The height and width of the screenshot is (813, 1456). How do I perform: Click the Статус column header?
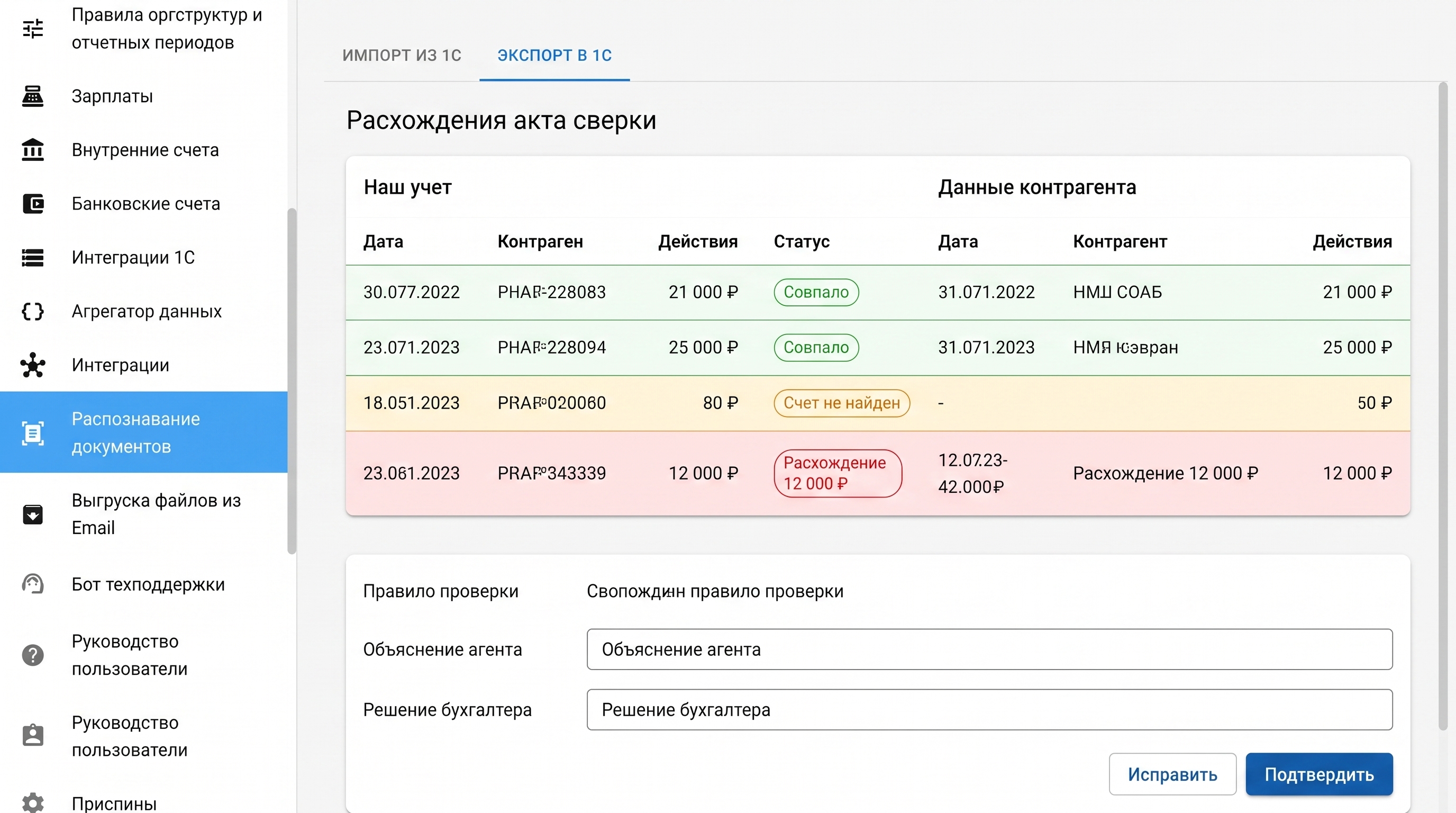(801, 242)
